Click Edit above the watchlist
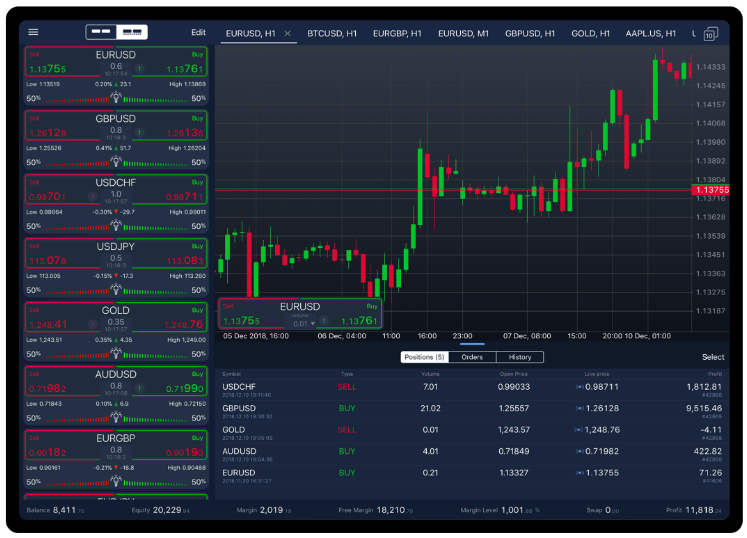This screenshot has height=538, width=747. point(198,32)
